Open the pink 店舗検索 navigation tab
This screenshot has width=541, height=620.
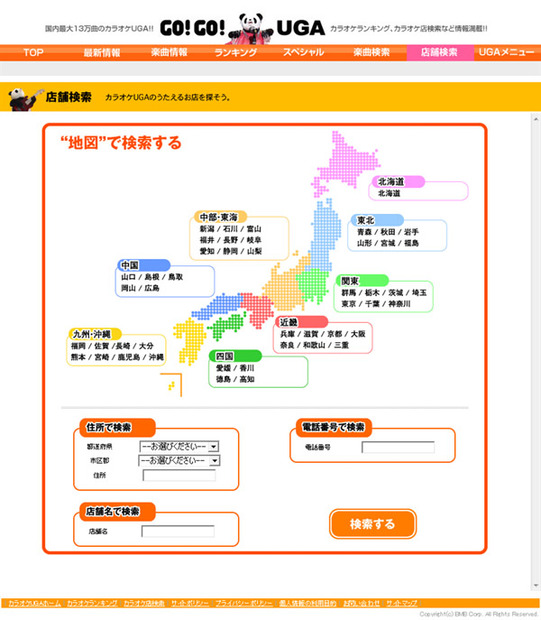440,53
